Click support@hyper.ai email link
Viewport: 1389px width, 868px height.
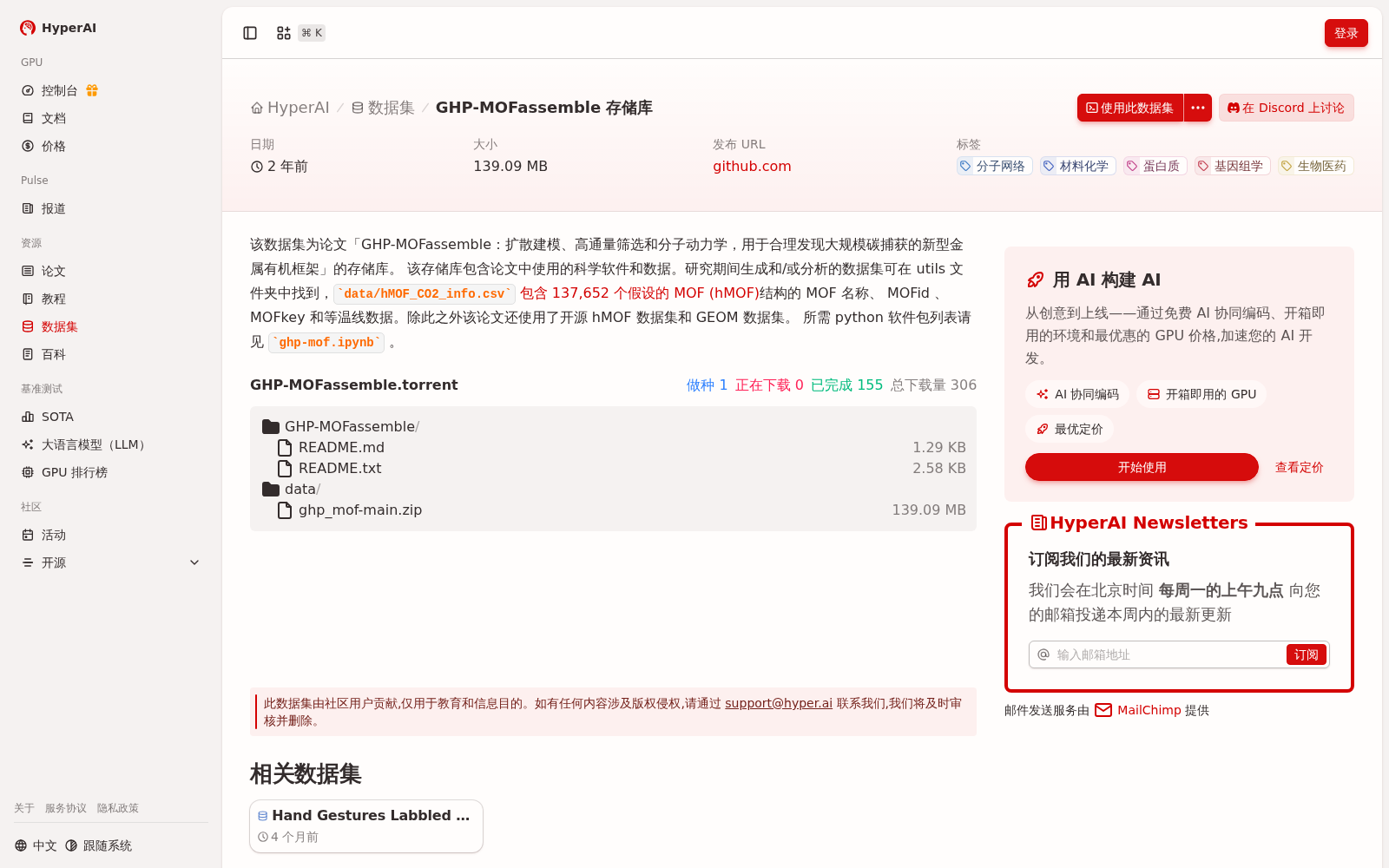pyautogui.click(x=779, y=703)
